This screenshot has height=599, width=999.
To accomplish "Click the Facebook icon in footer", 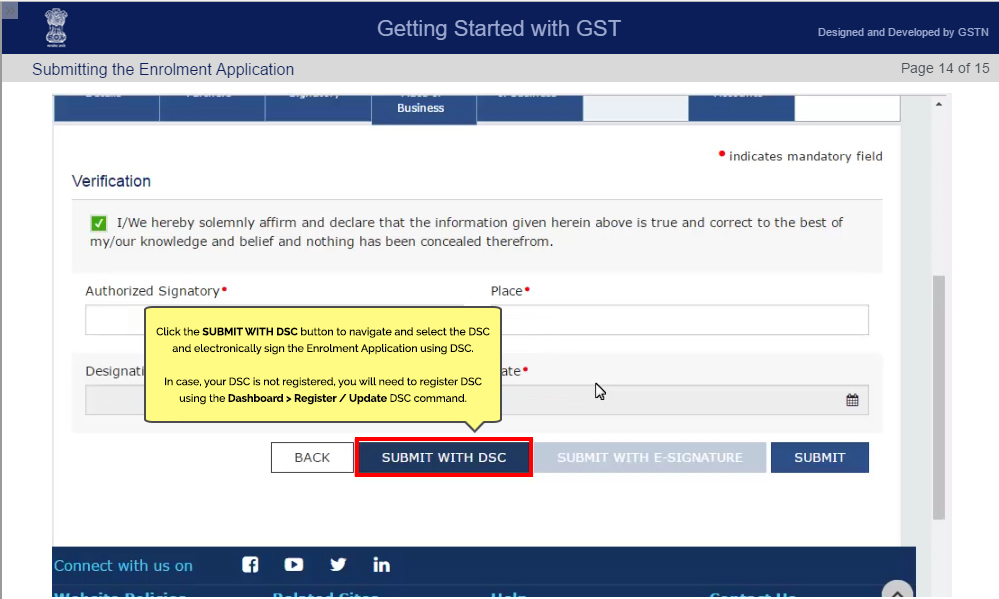I will 250,565.
